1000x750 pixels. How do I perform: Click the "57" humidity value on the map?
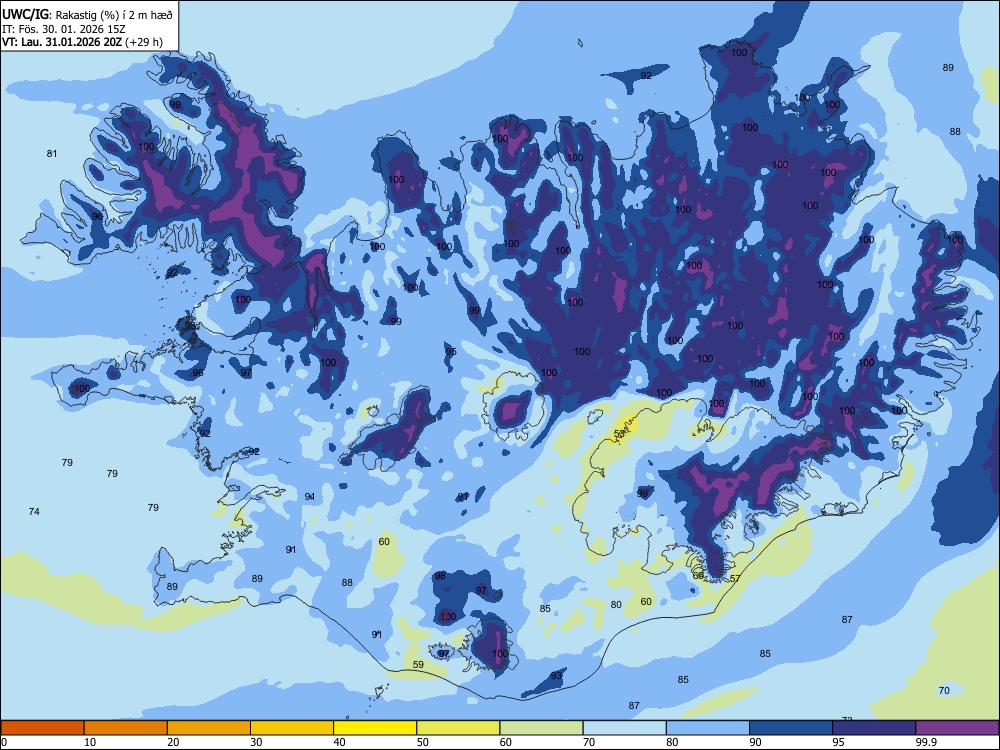coord(735,578)
